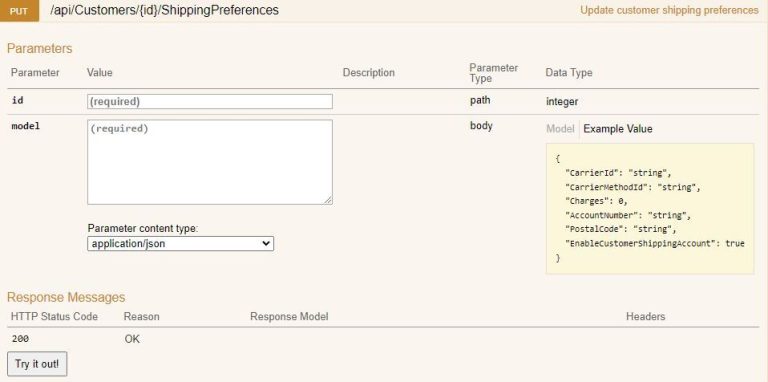Click the 'Parameter content type:' label
The width and height of the screenshot is (768, 382).
tap(143, 229)
